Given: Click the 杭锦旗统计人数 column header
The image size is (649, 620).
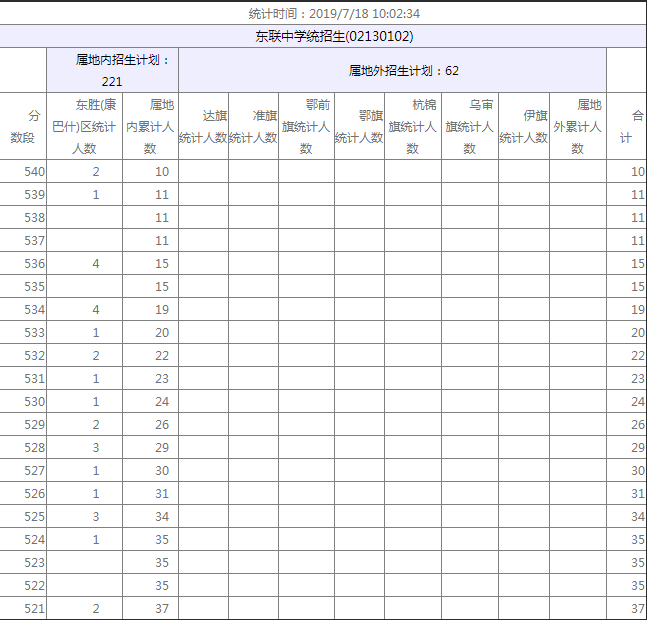Looking at the screenshot, I should coord(412,127).
